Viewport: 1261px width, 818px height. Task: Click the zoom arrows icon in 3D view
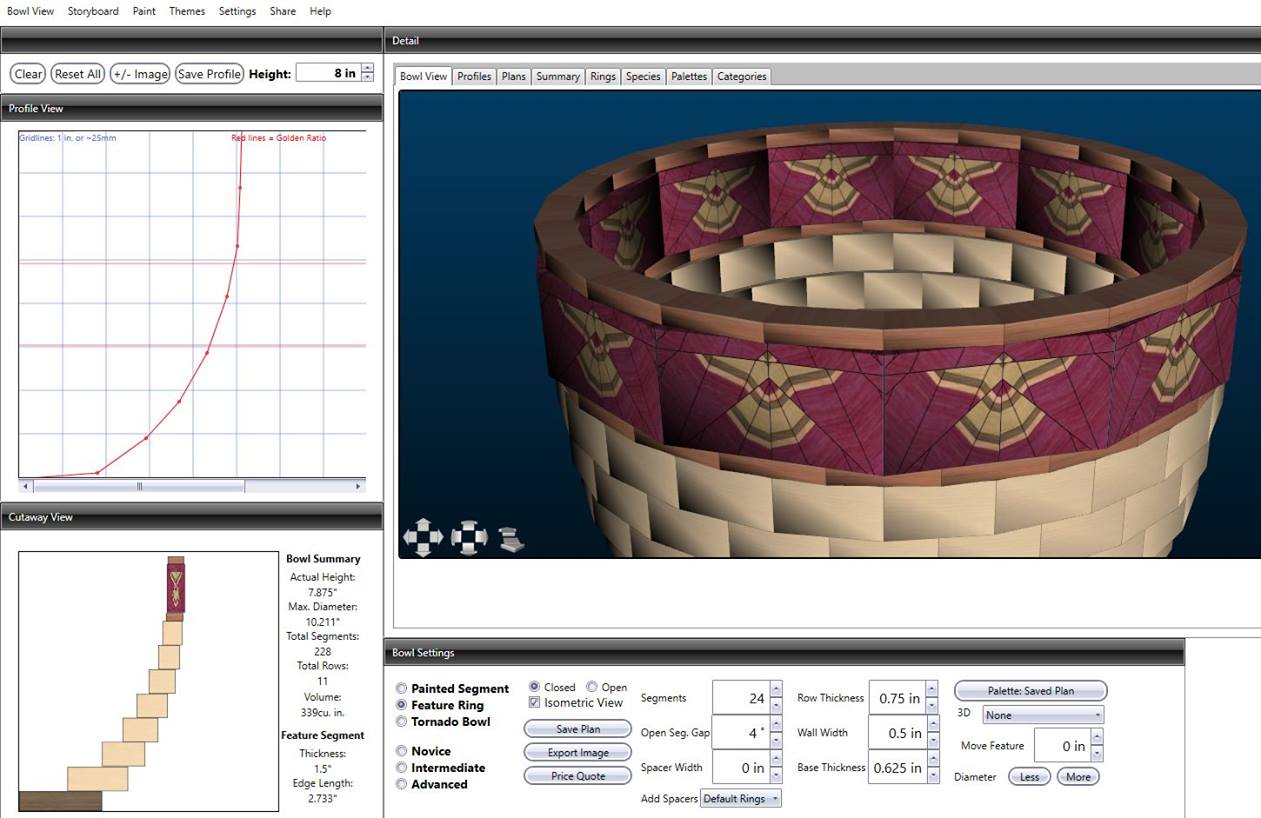[x=469, y=537]
